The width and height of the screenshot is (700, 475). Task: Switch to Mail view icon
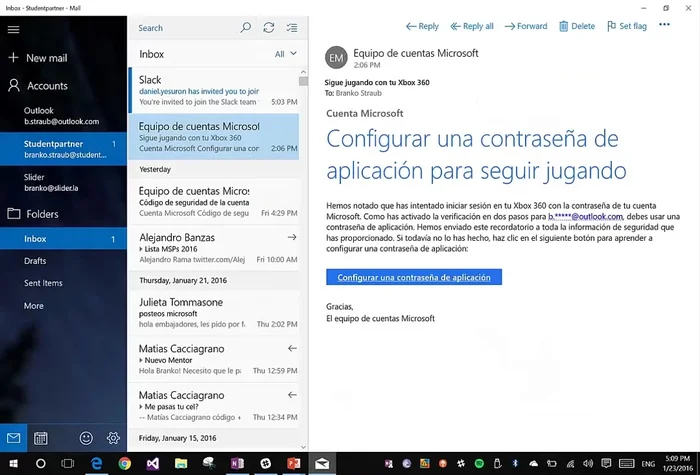13,438
